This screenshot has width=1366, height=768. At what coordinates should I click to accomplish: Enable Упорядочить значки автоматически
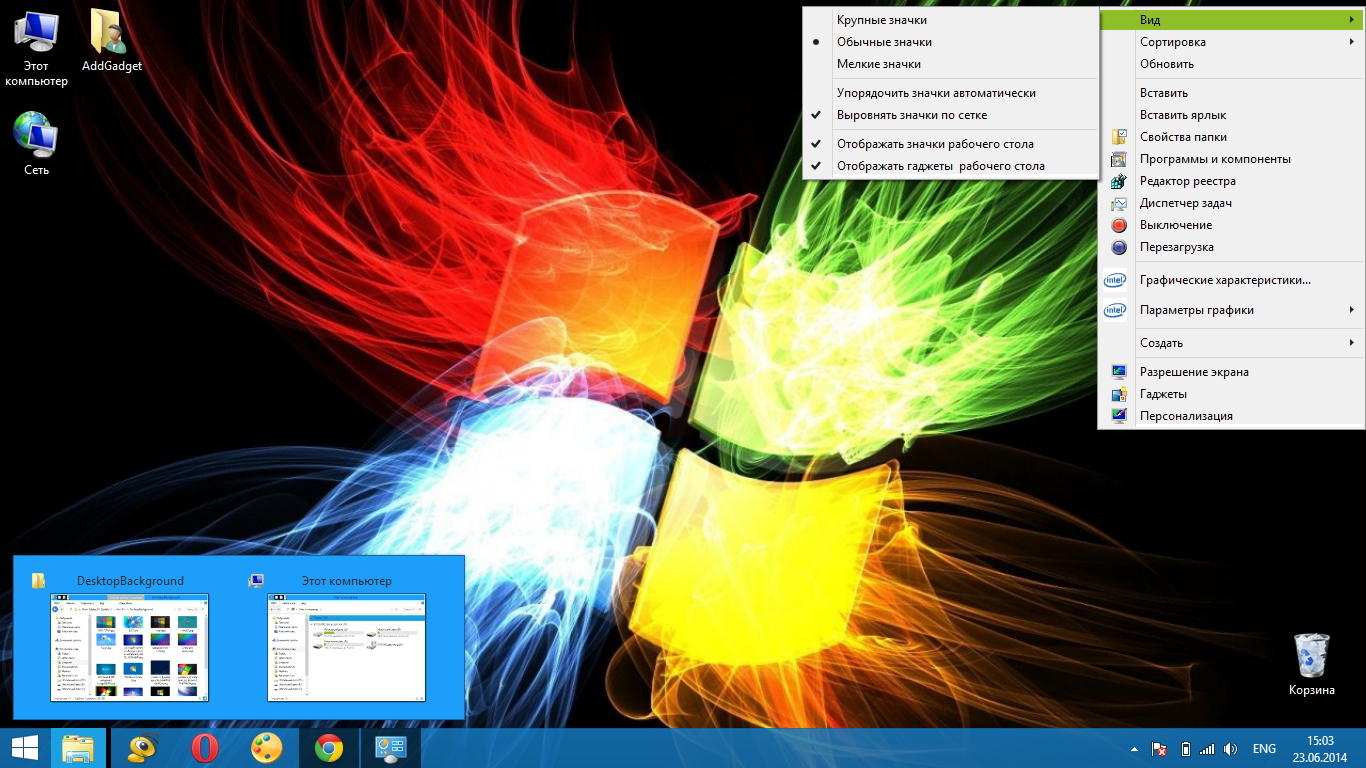(x=950, y=93)
